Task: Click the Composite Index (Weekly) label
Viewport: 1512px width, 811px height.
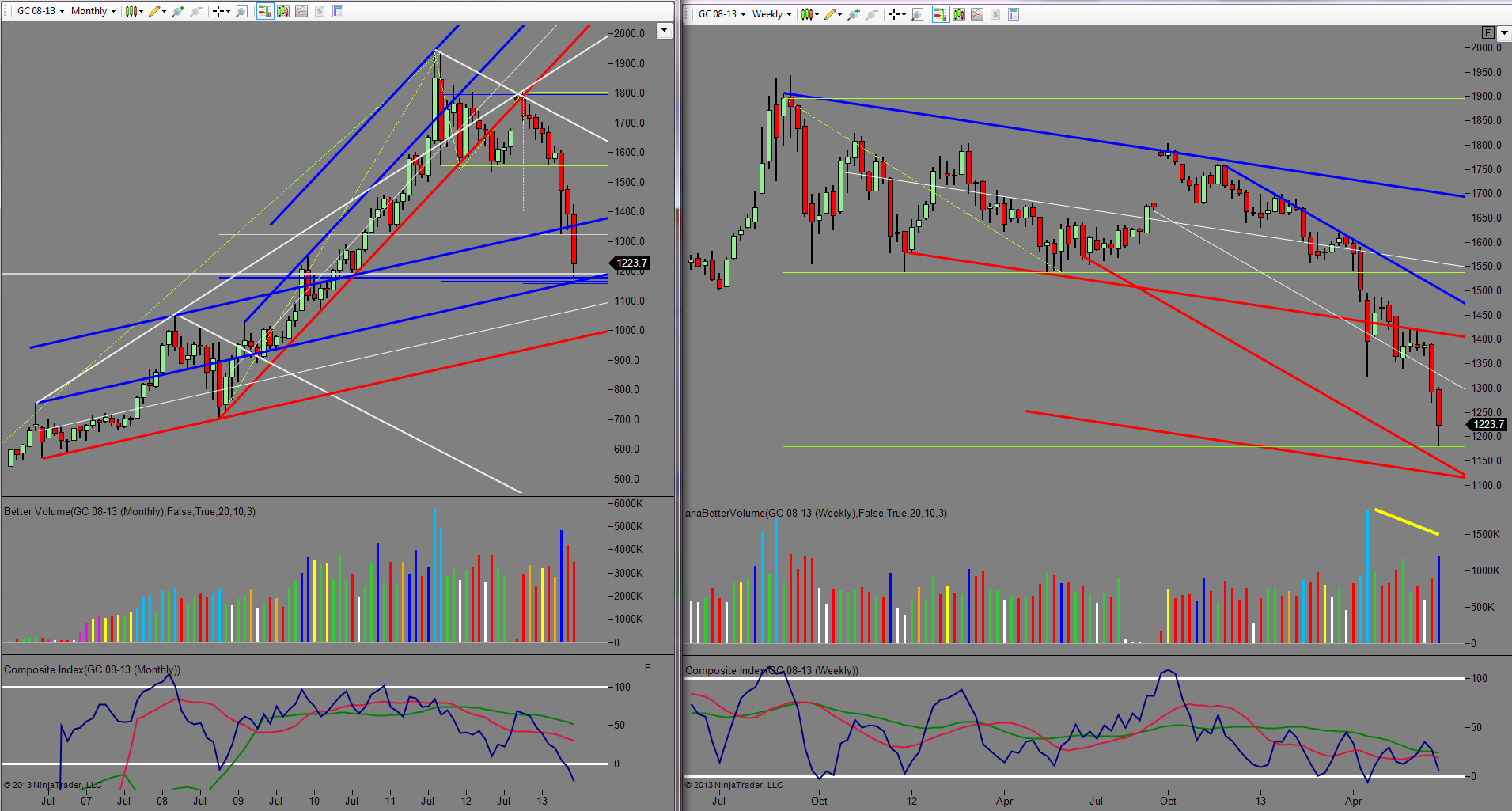Action: pyautogui.click(x=771, y=670)
